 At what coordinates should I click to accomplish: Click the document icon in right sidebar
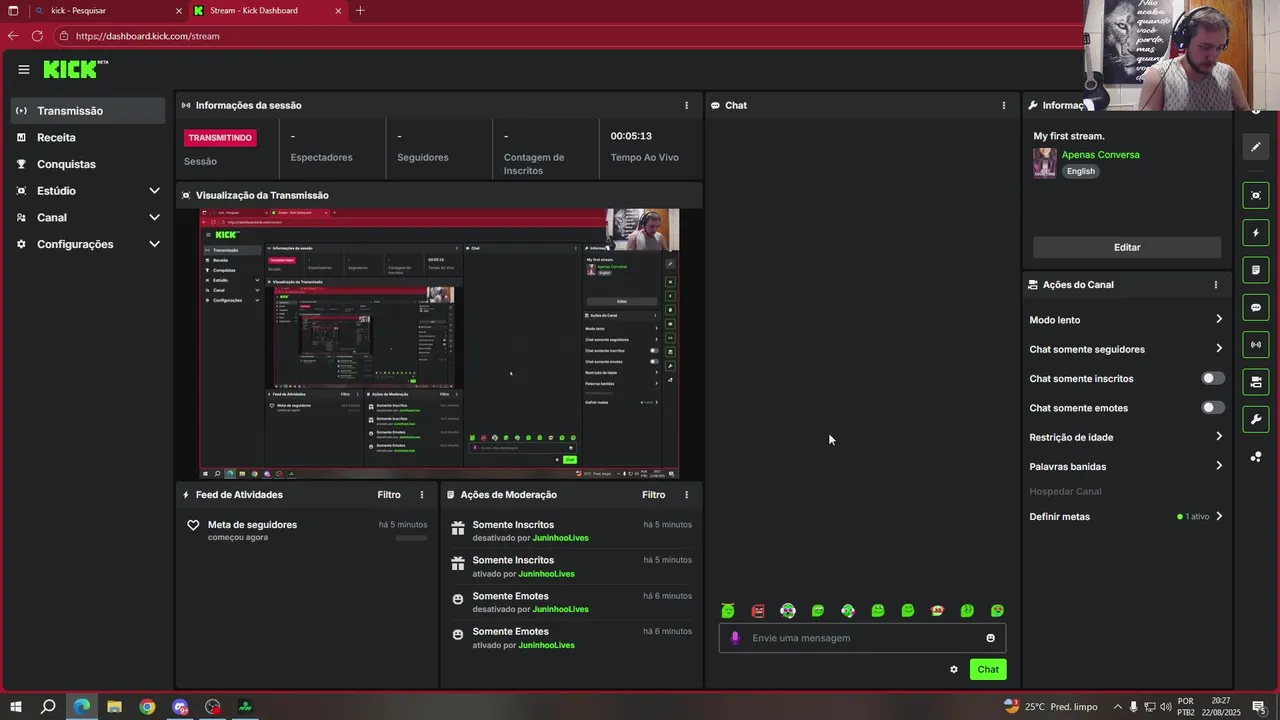pos(1256,270)
